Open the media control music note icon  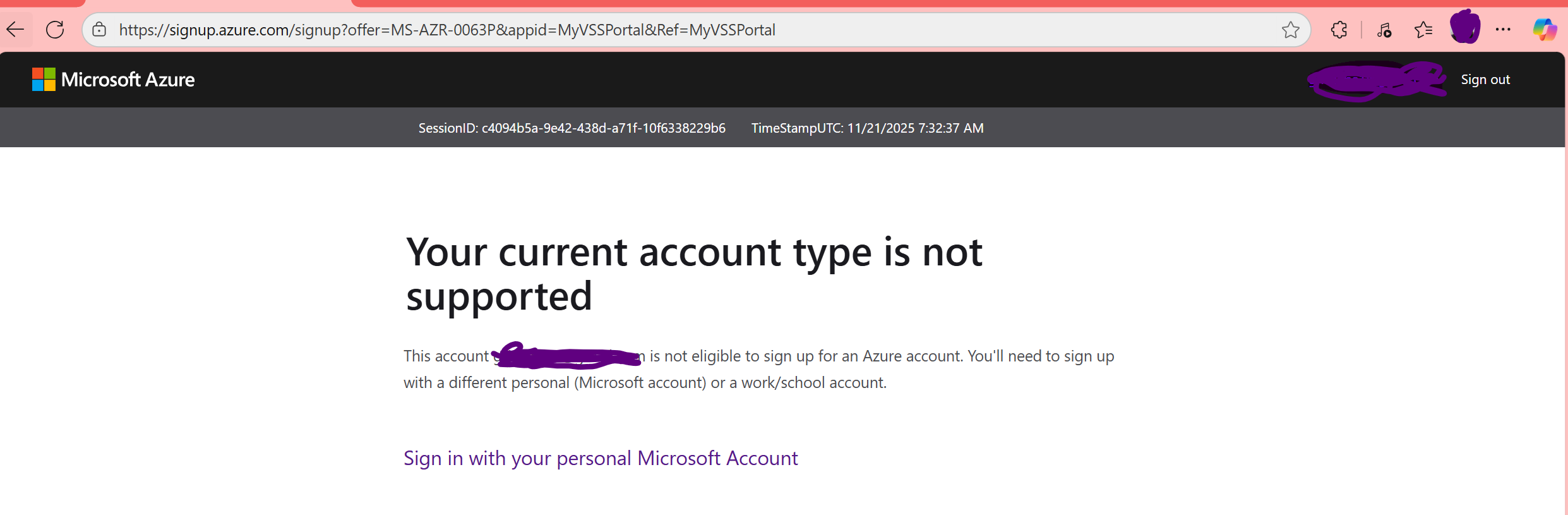click(1384, 30)
